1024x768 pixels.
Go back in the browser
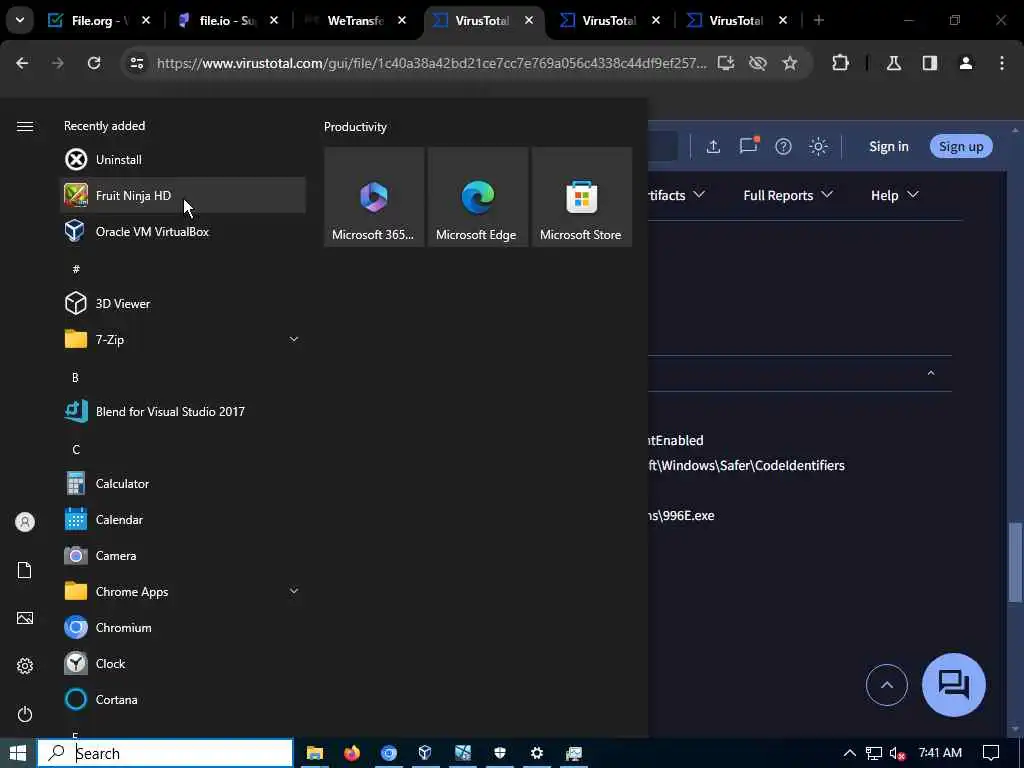tap(22, 63)
